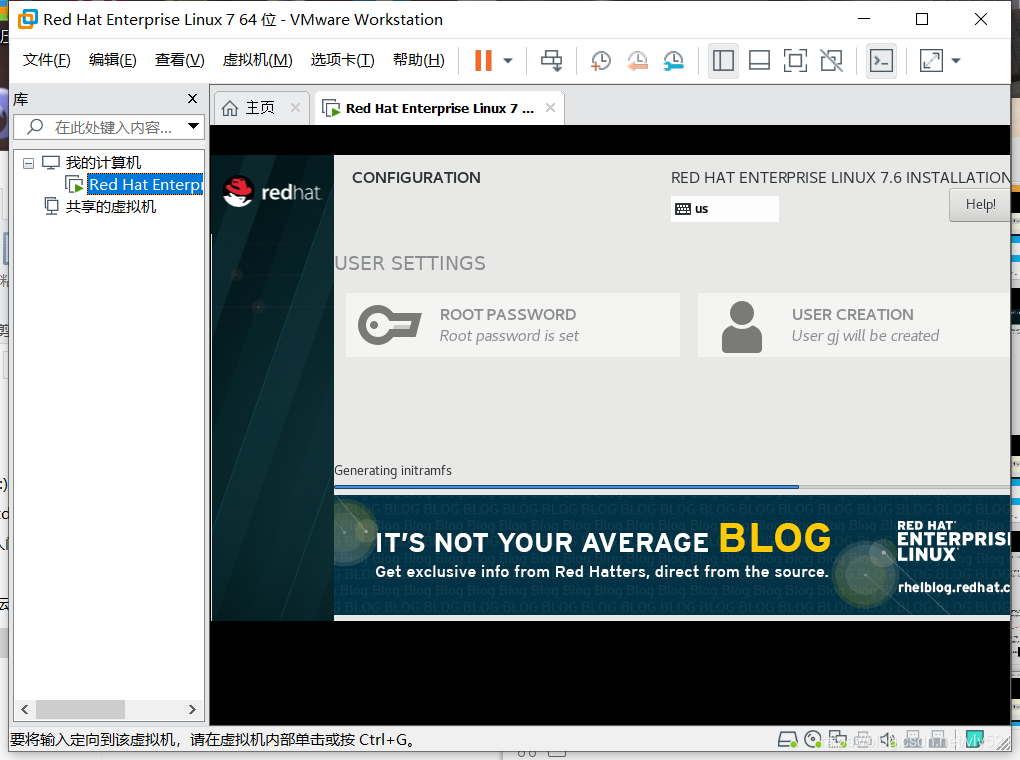Image resolution: width=1020 pixels, height=760 pixels.
Task: Take a snapshot of the virtual machine
Action: click(x=600, y=61)
